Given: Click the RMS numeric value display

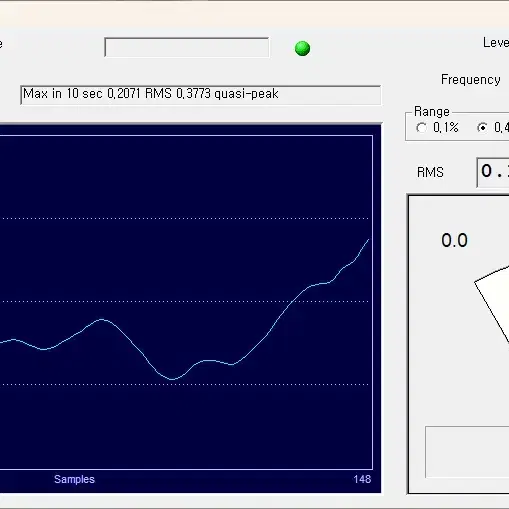Looking at the screenshot, I should 493,172.
